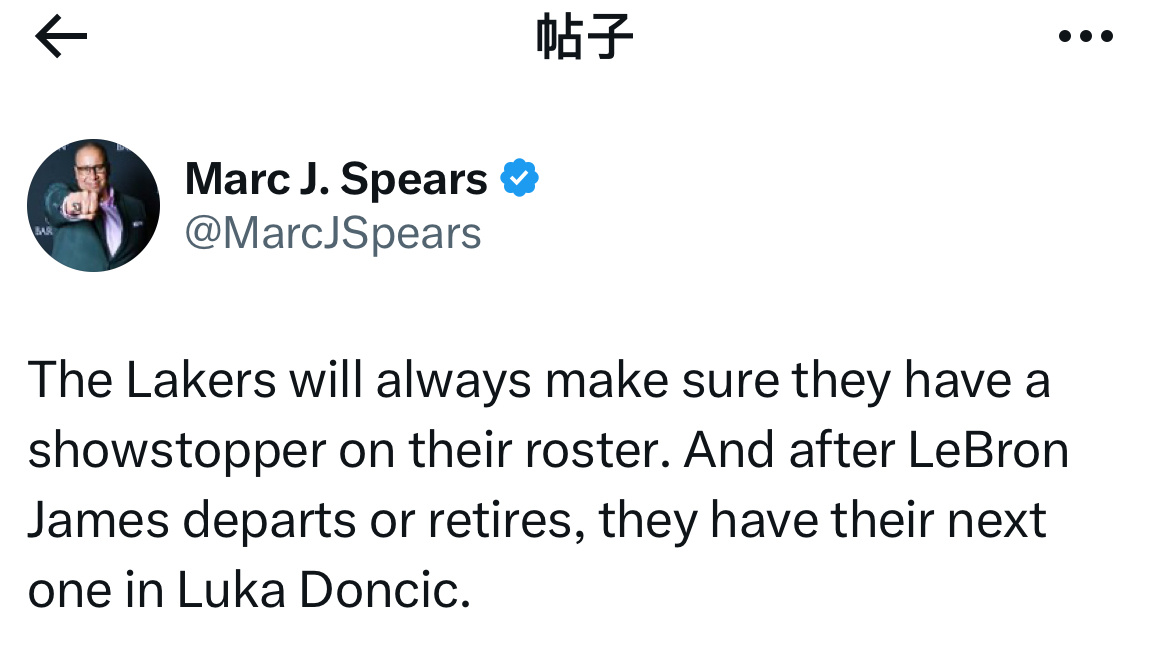Tap the word James in the third line
The width and height of the screenshot is (1170, 662).
pos(98,520)
